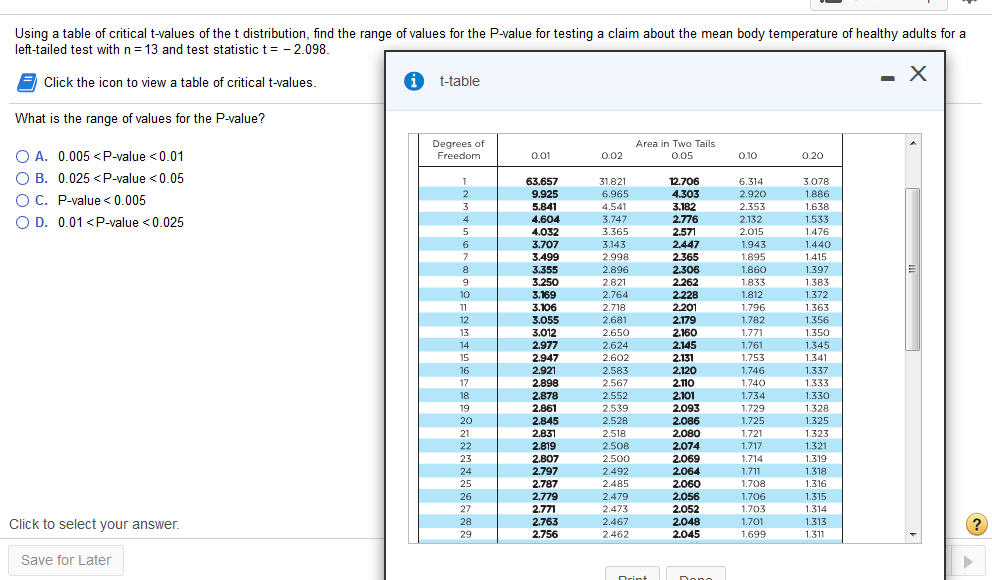Click the 'Click to select your answer' text
The width and height of the screenshot is (992, 580).
pos(94,524)
